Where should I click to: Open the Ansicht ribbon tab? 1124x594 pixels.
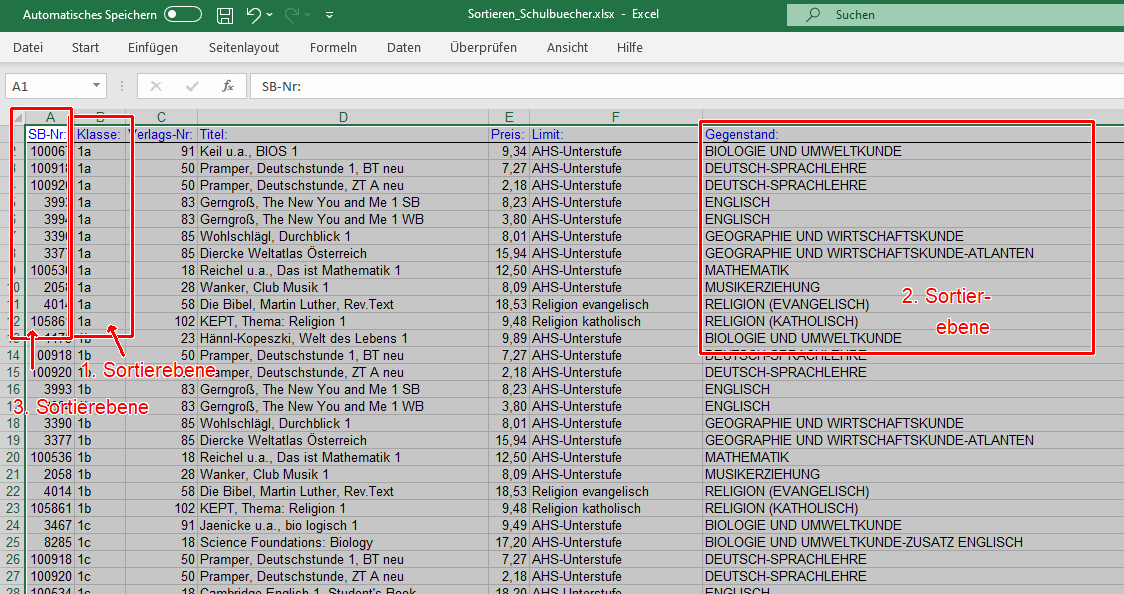pos(567,47)
